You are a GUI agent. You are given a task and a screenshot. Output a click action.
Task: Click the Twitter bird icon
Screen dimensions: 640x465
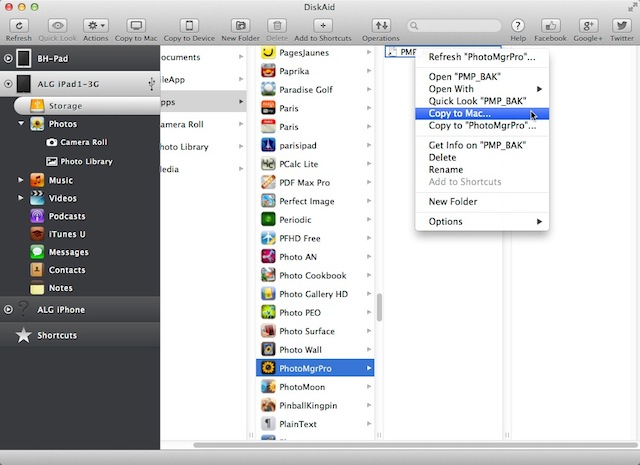[622, 26]
